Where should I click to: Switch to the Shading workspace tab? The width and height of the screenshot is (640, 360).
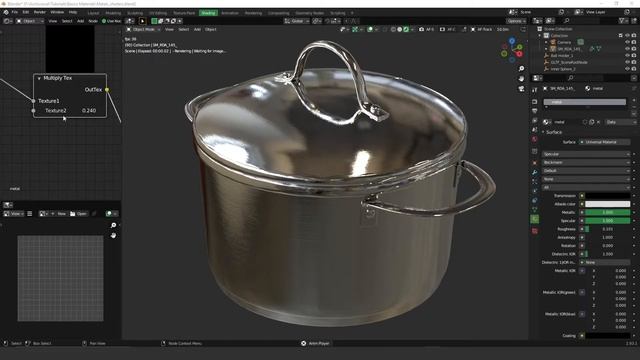(x=208, y=13)
